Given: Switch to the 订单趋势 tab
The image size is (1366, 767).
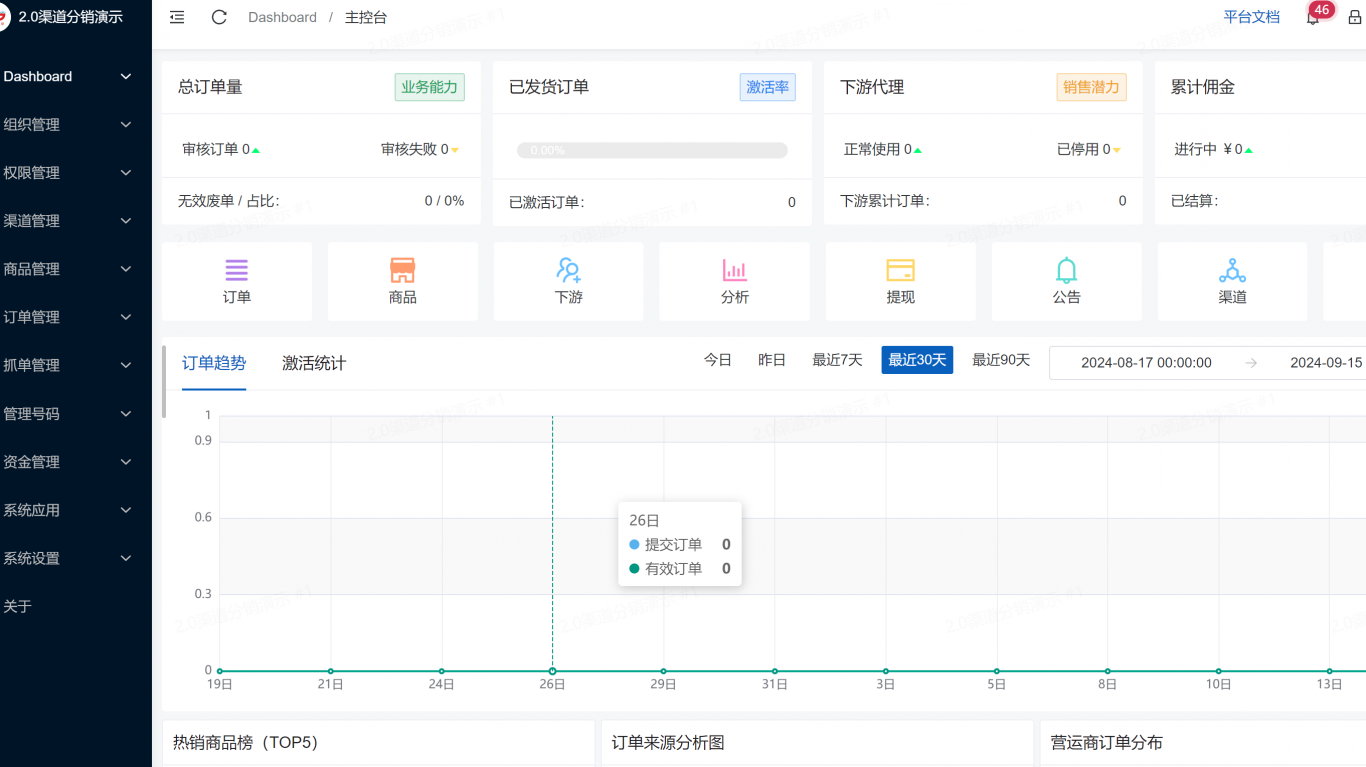Looking at the screenshot, I should (x=214, y=363).
